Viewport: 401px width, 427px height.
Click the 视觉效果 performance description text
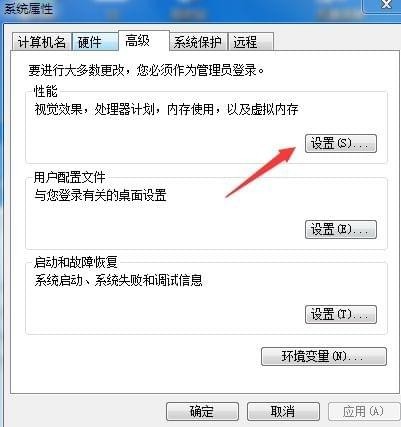click(166, 109)
